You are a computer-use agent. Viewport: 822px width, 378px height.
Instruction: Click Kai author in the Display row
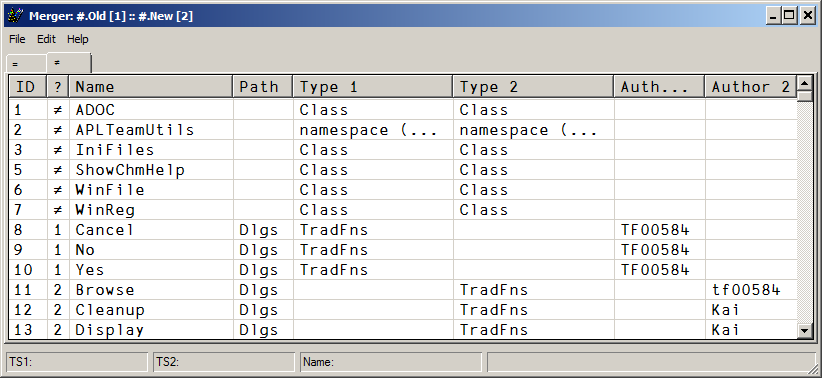tap(726, 329)
